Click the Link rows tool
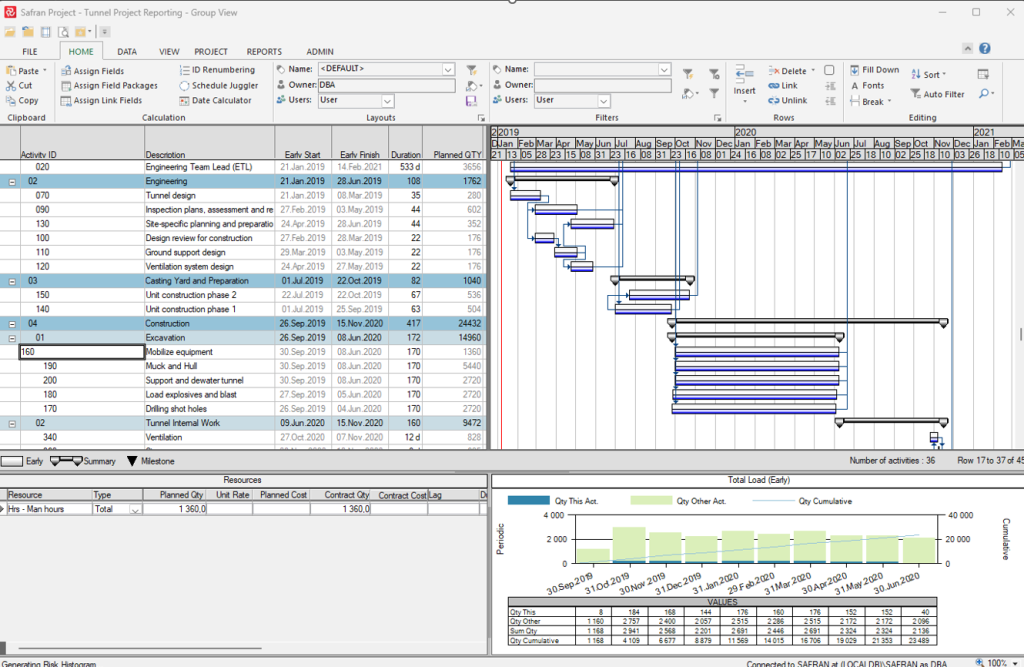The width and height of the screenshot is (1024, 667). (x=783, y=86)
